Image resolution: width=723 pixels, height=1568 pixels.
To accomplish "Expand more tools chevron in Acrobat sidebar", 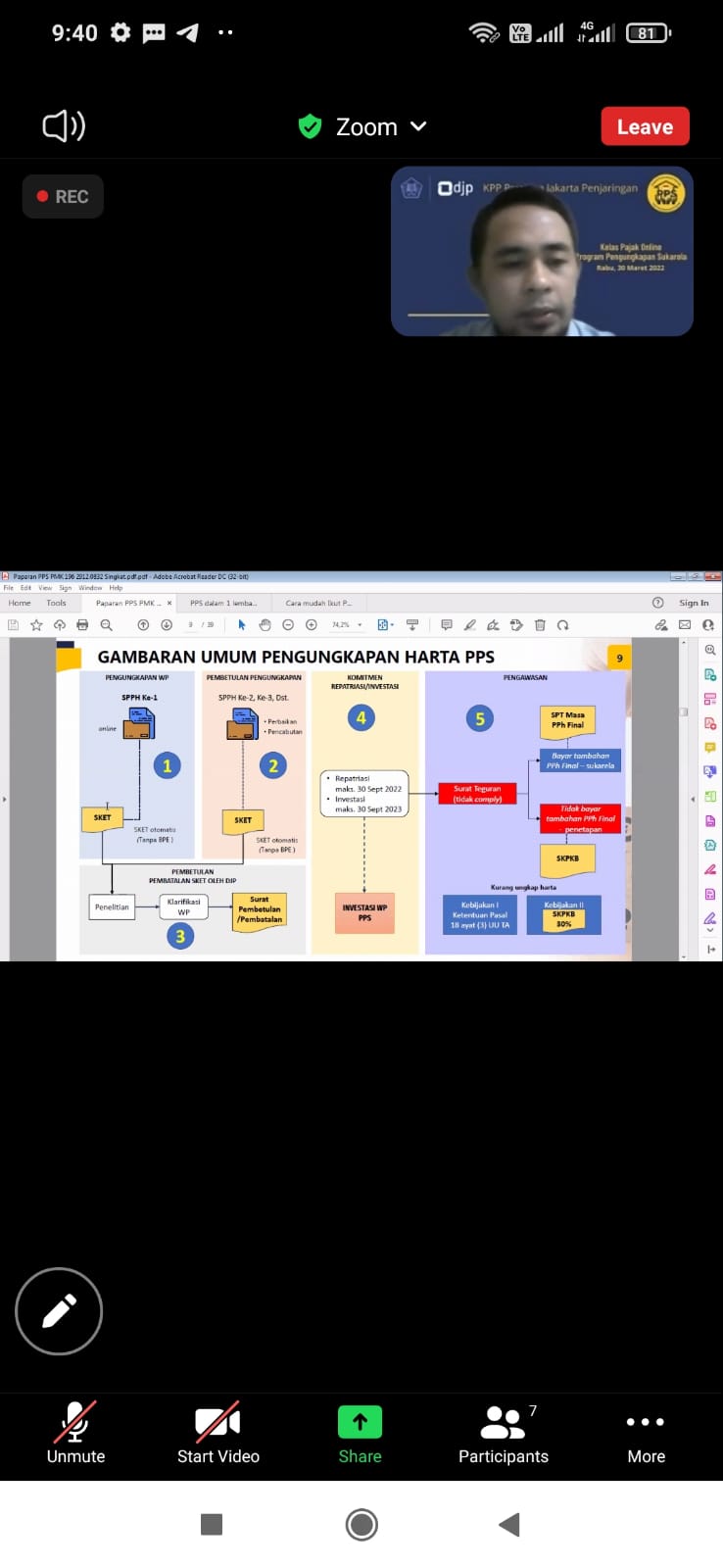I will click(x=710, y=932).
